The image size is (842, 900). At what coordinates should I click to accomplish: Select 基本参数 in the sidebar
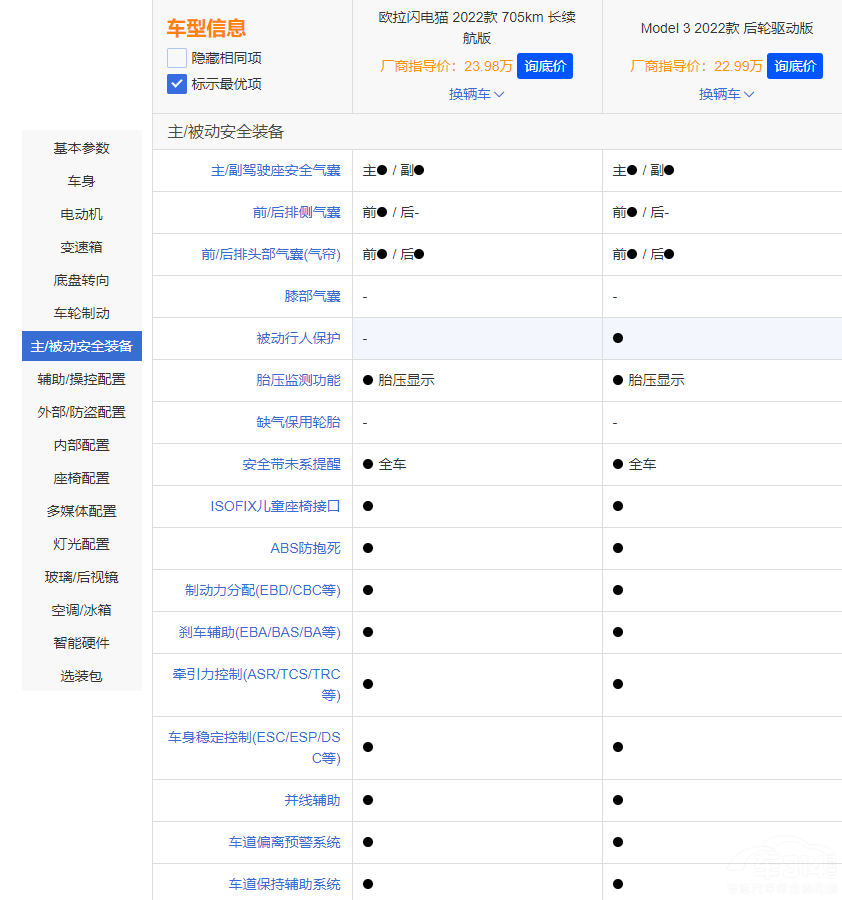pyautogui.click(x=82, y=148)
